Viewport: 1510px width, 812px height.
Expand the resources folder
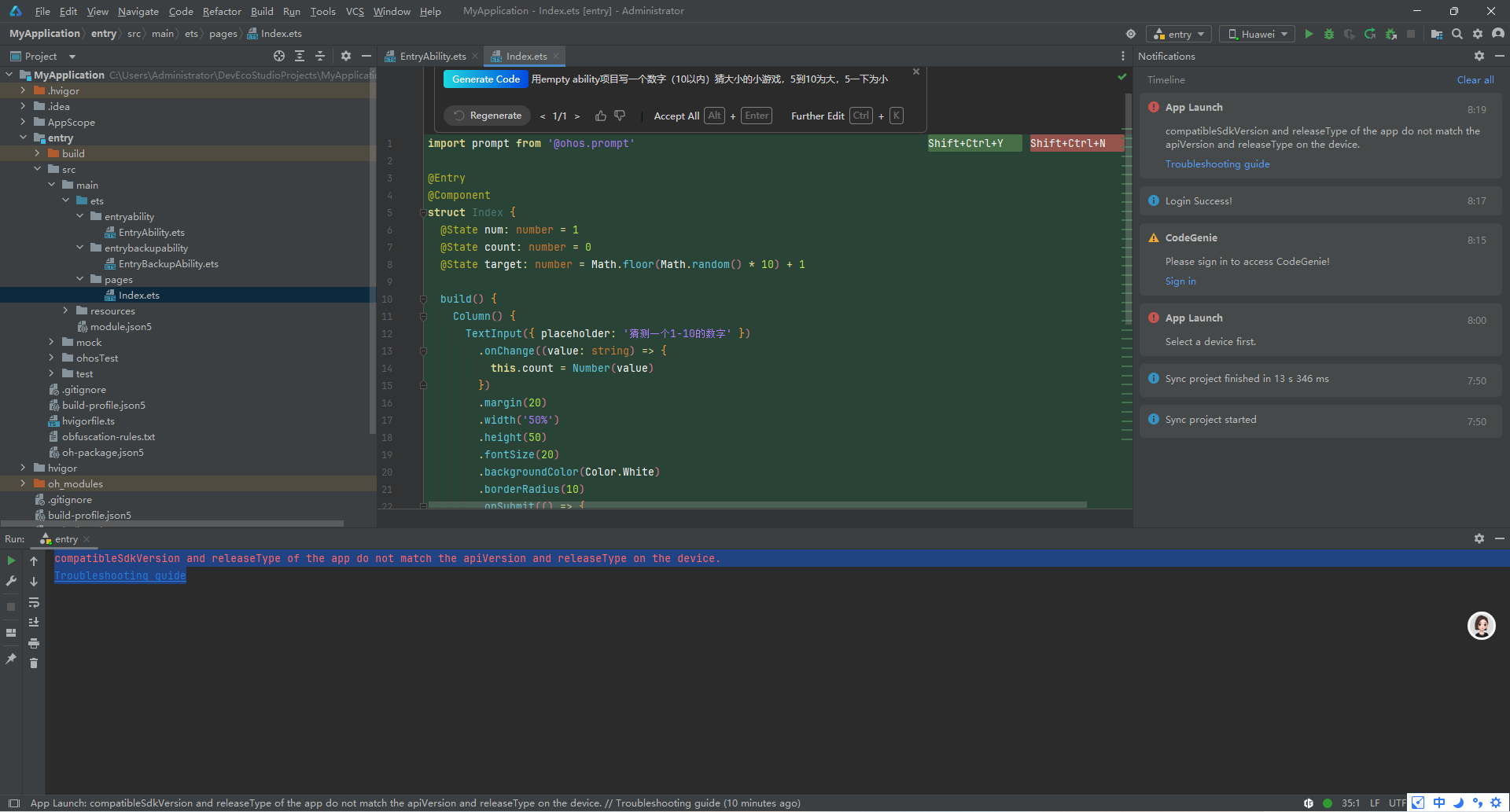coord(65,310)
